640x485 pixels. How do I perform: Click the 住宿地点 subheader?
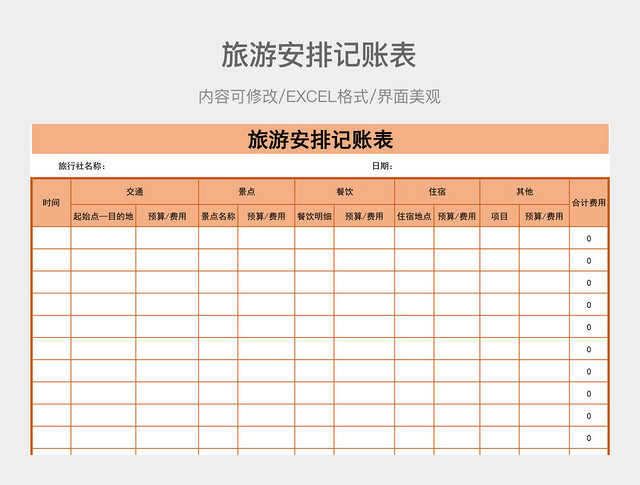pos(414,216)
